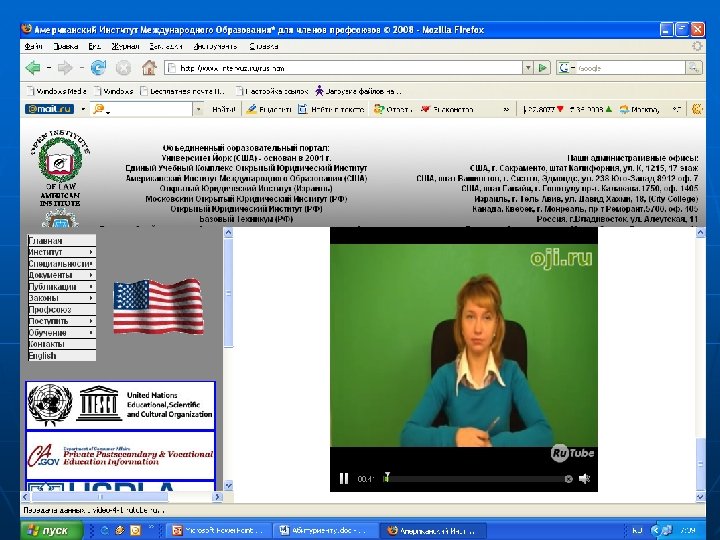Click Контакты in the side menu
Viewport: 720px width, 540px height.
click(x=62, y=344)
